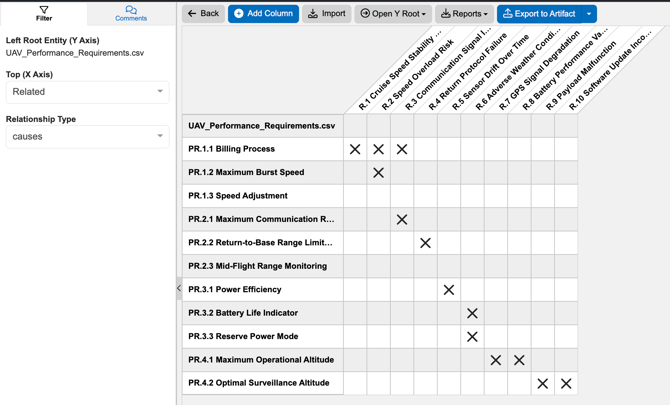
Task: Toggle PR.1.2 Maximum Burst Speed R.2 cell
Action: [x=379, y=173]
